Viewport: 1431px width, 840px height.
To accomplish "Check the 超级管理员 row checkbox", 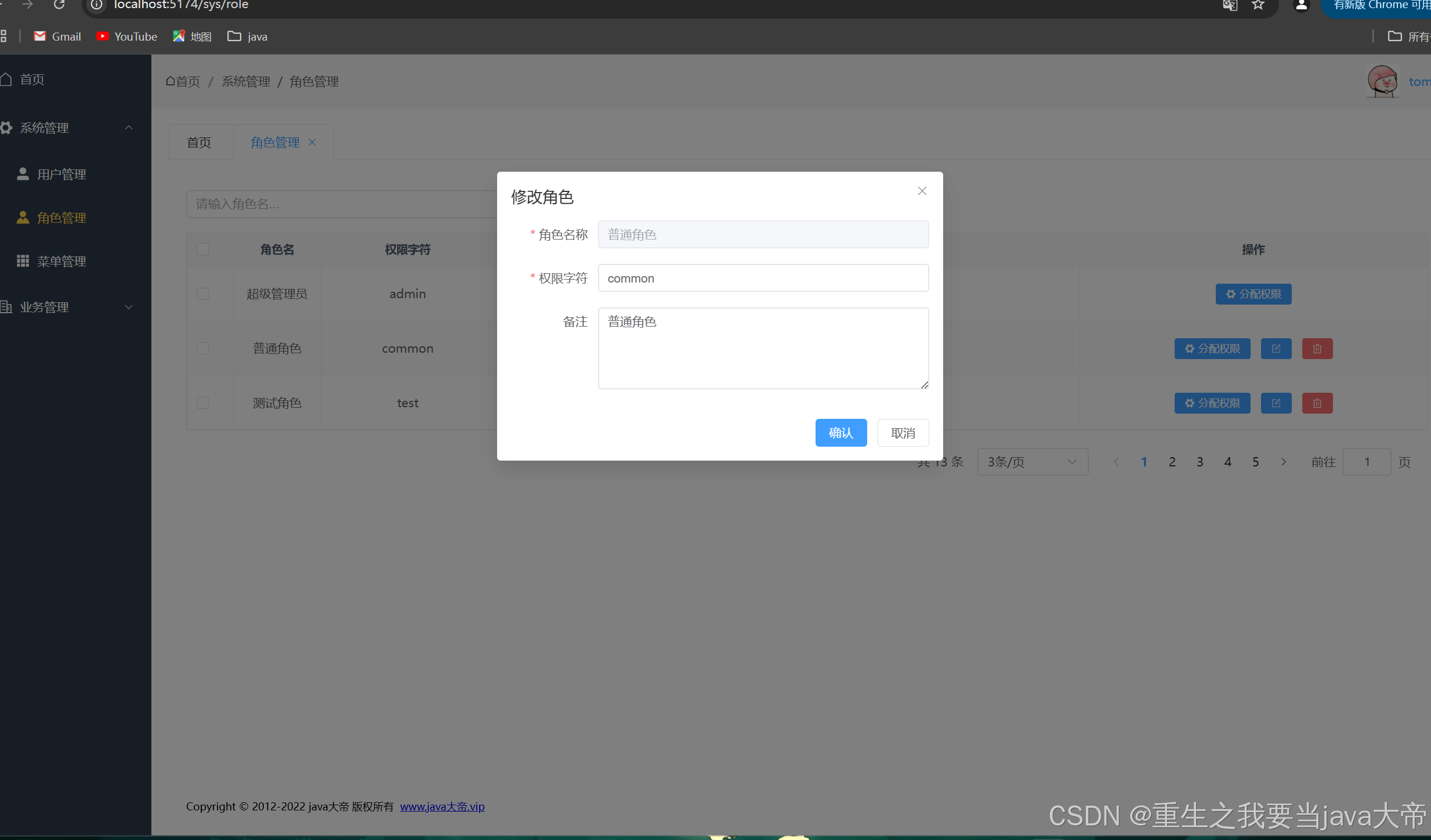I will pyautogui.click(x=202, y=294).
